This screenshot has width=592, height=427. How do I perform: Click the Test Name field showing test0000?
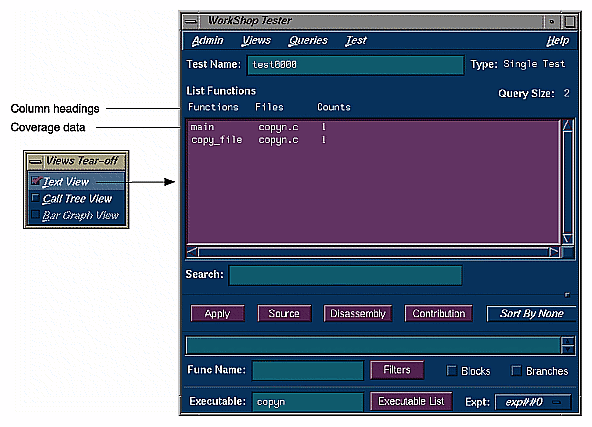356,65
